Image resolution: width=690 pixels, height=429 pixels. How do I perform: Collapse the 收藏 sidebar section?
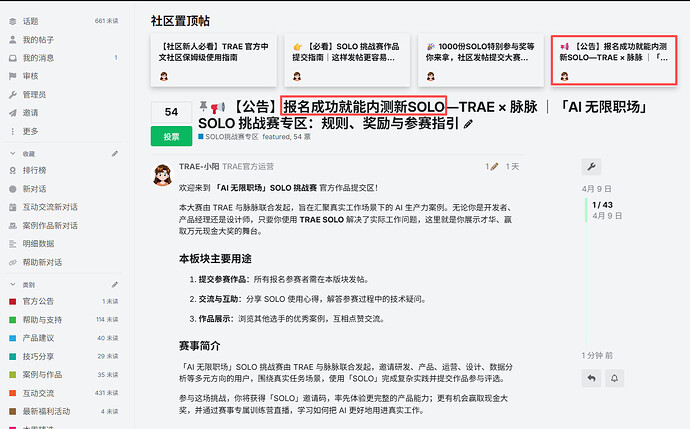click(x=13, y=154)
